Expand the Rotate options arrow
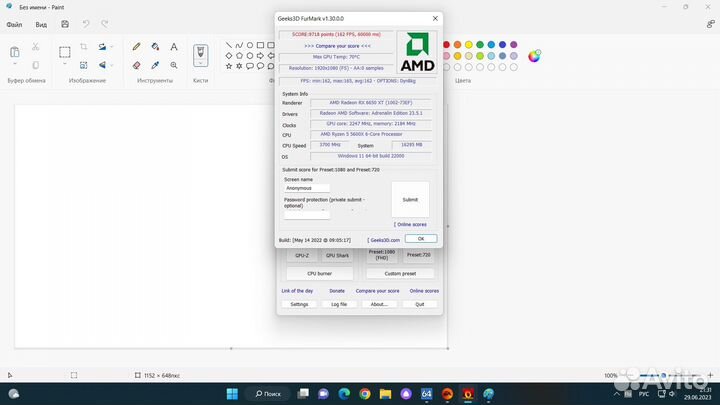 coord(112,47)
